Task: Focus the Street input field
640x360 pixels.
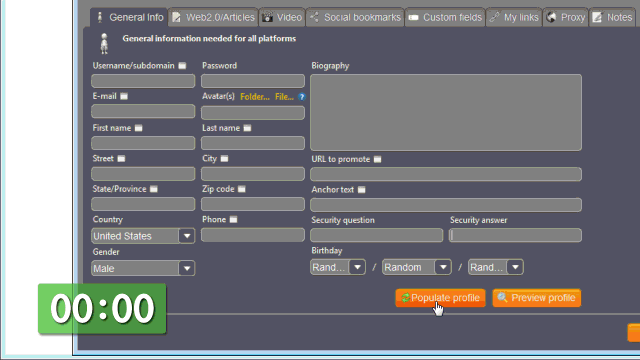Action: click(143, 174)
